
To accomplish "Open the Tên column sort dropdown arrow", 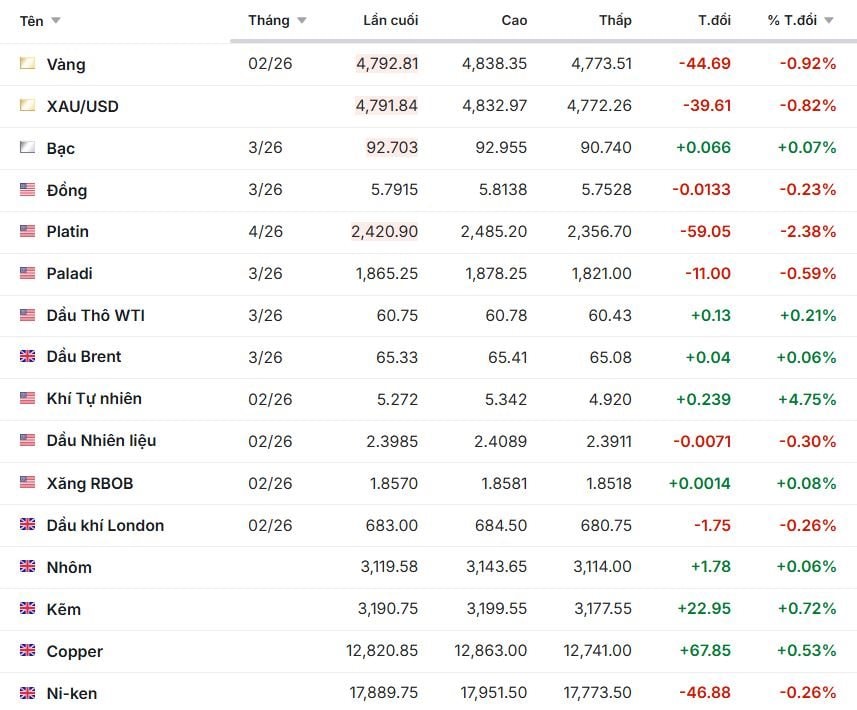I will point(55,21).
